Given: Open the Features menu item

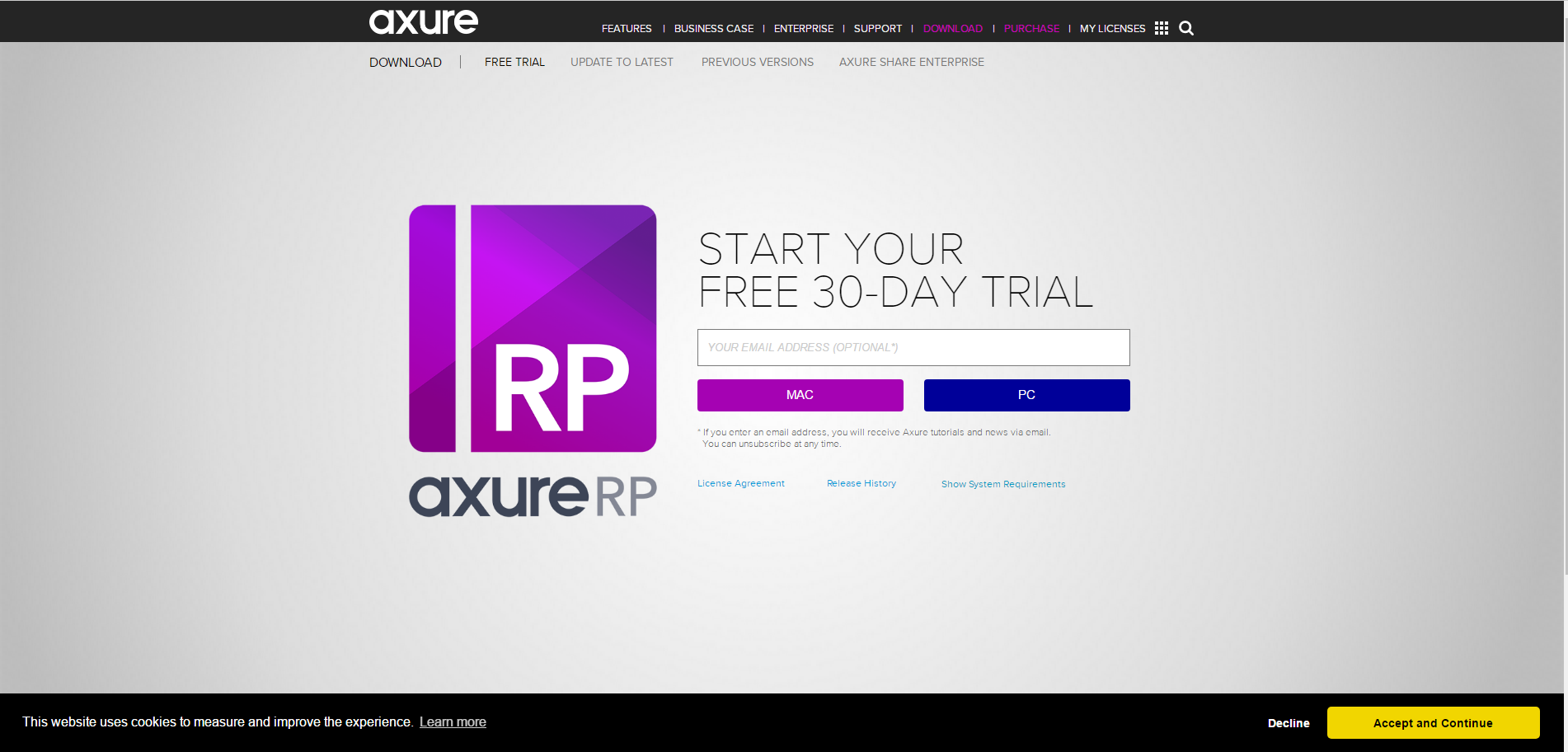Looking at the screenshot, I should [627, 29].
